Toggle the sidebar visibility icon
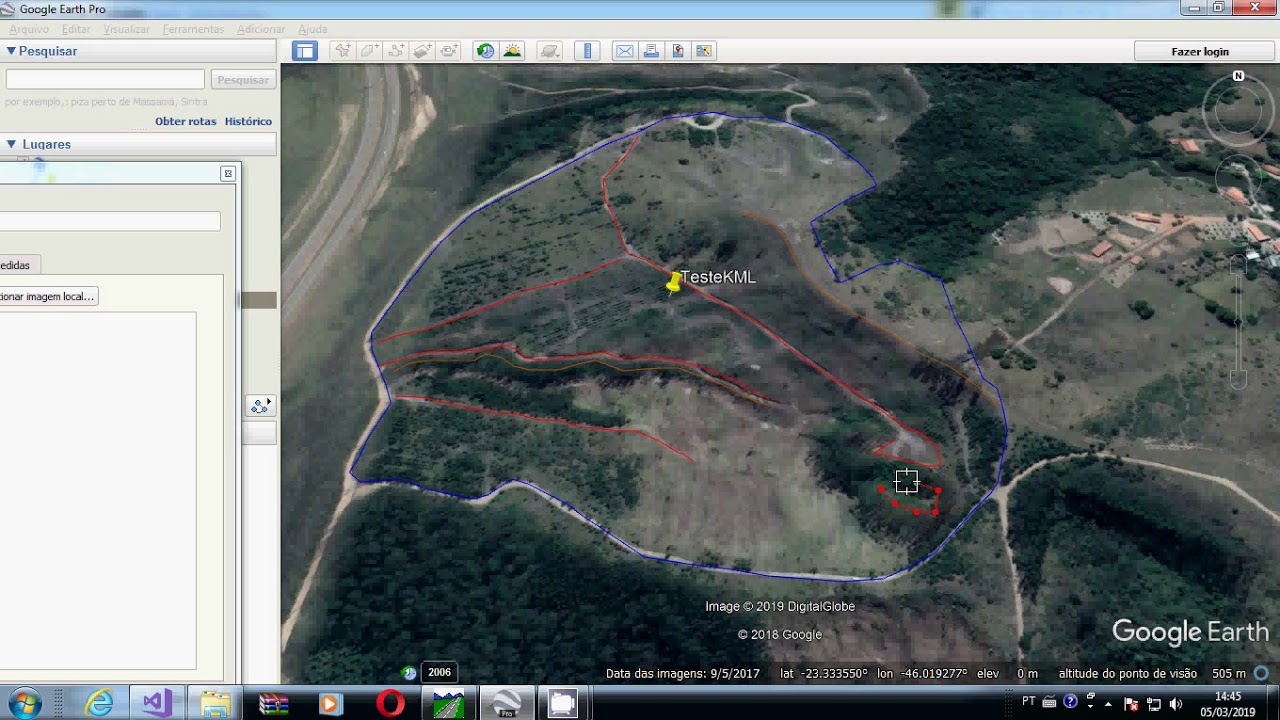1280x720 pixels. (x=305, y=51)
